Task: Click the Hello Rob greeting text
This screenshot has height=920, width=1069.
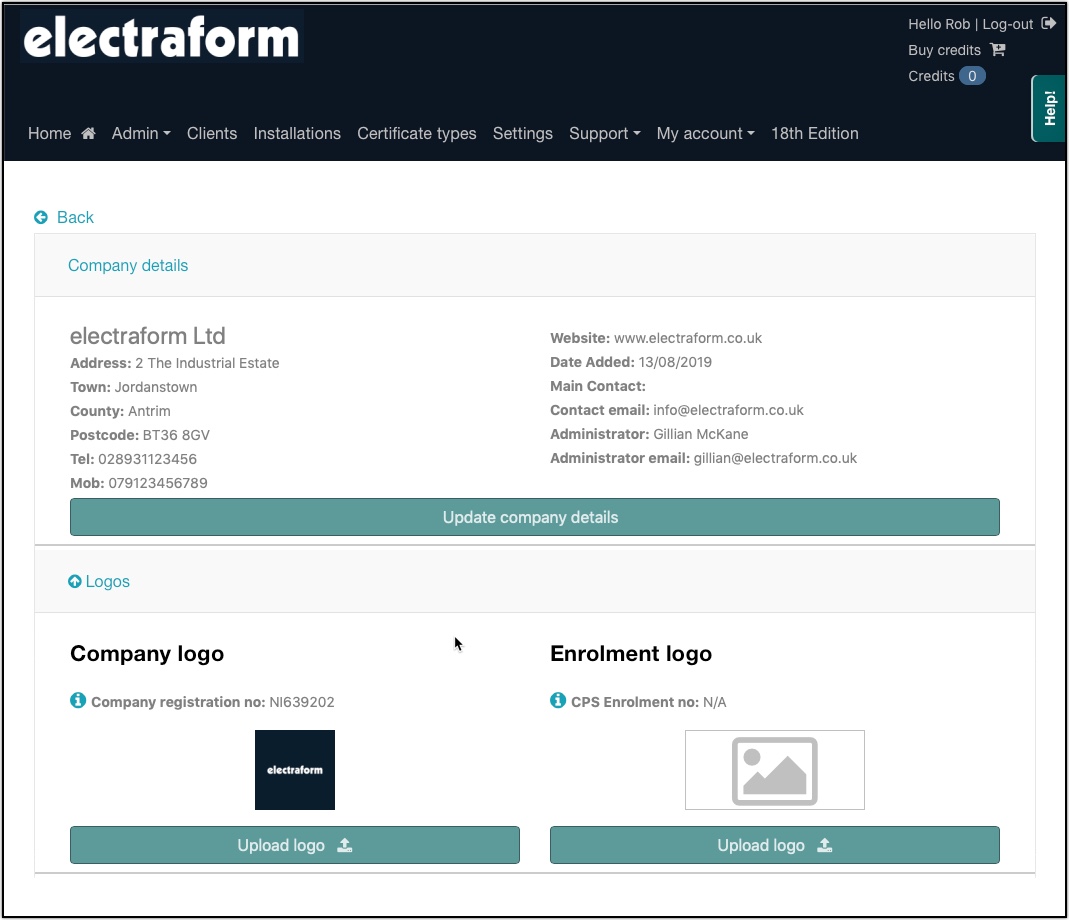Action: 939,24
